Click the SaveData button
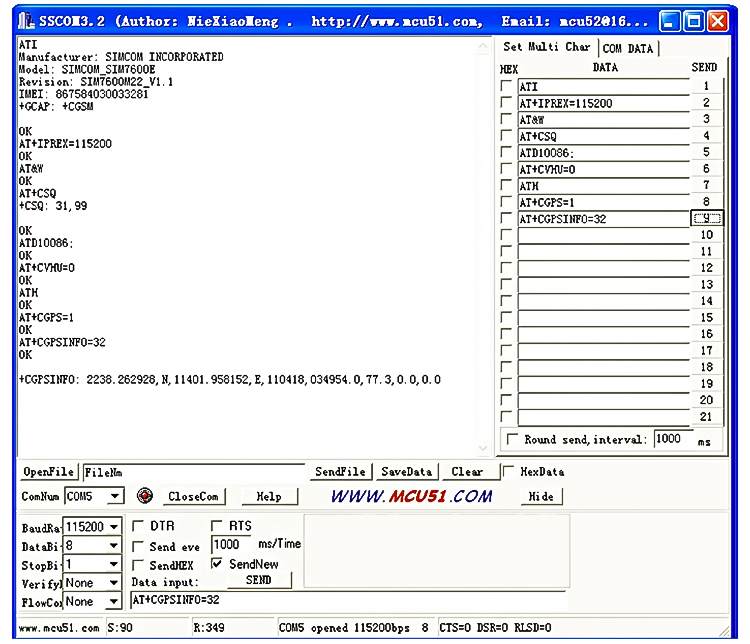 [407, 472]
